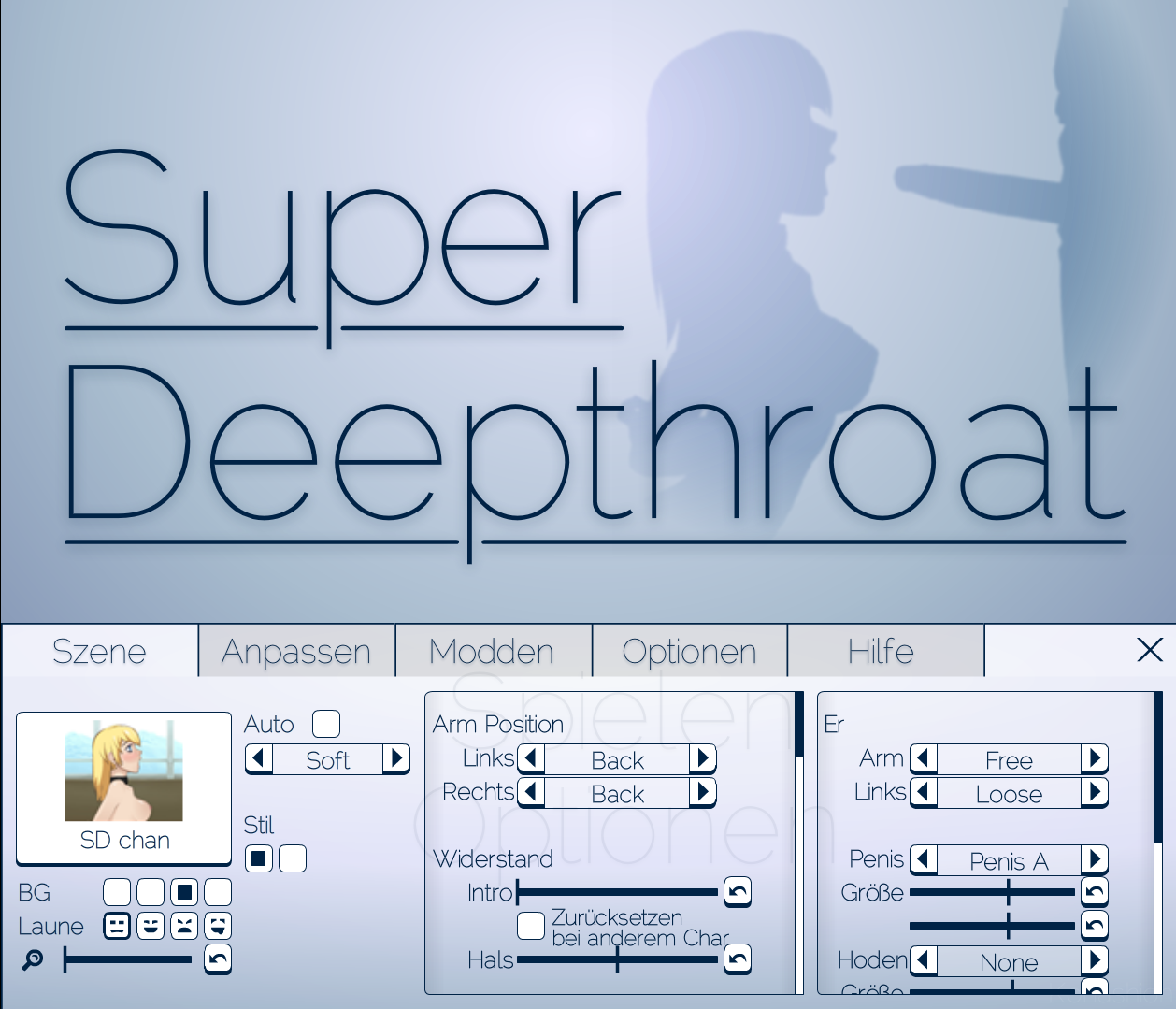Reset the zoom slider with undo icon
Screen dimensions: 1176x1009
[x=218, y=959]
